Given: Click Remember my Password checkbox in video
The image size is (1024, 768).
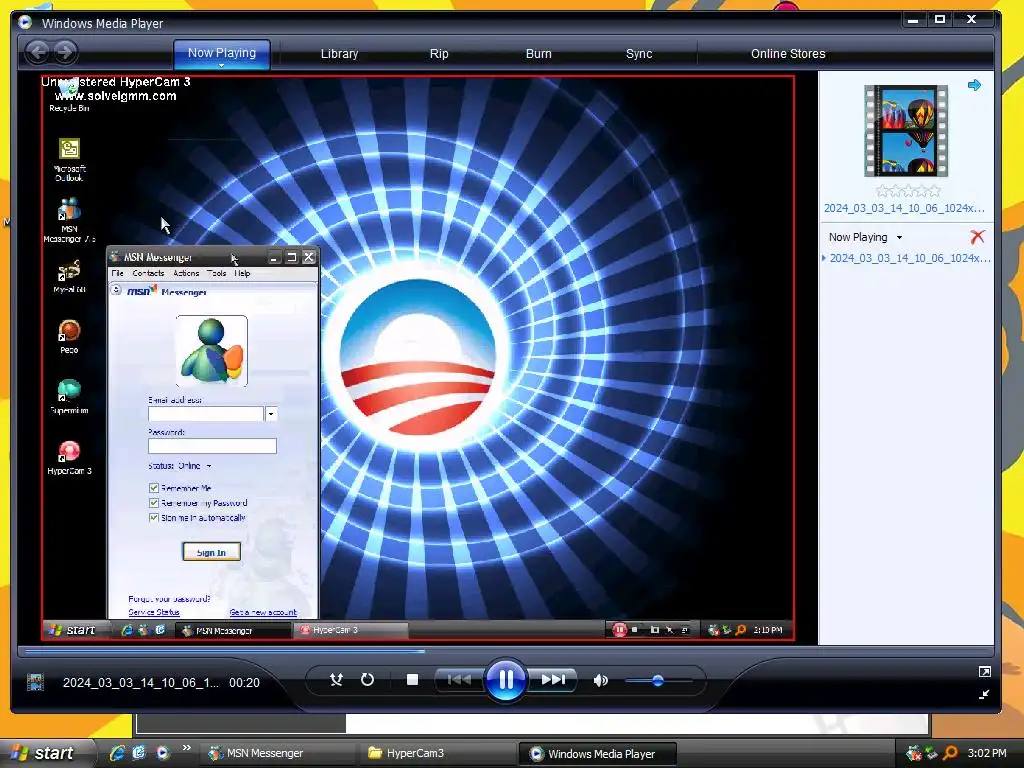Looking at the screenshot, I should click(153, 503).
